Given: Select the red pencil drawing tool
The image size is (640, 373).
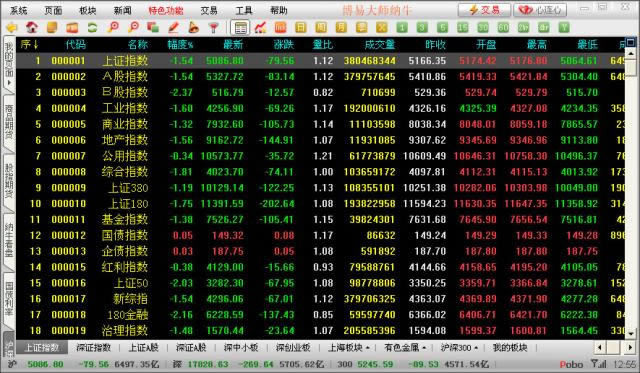Looking at the screenshot, I should (x=173, y=28).
